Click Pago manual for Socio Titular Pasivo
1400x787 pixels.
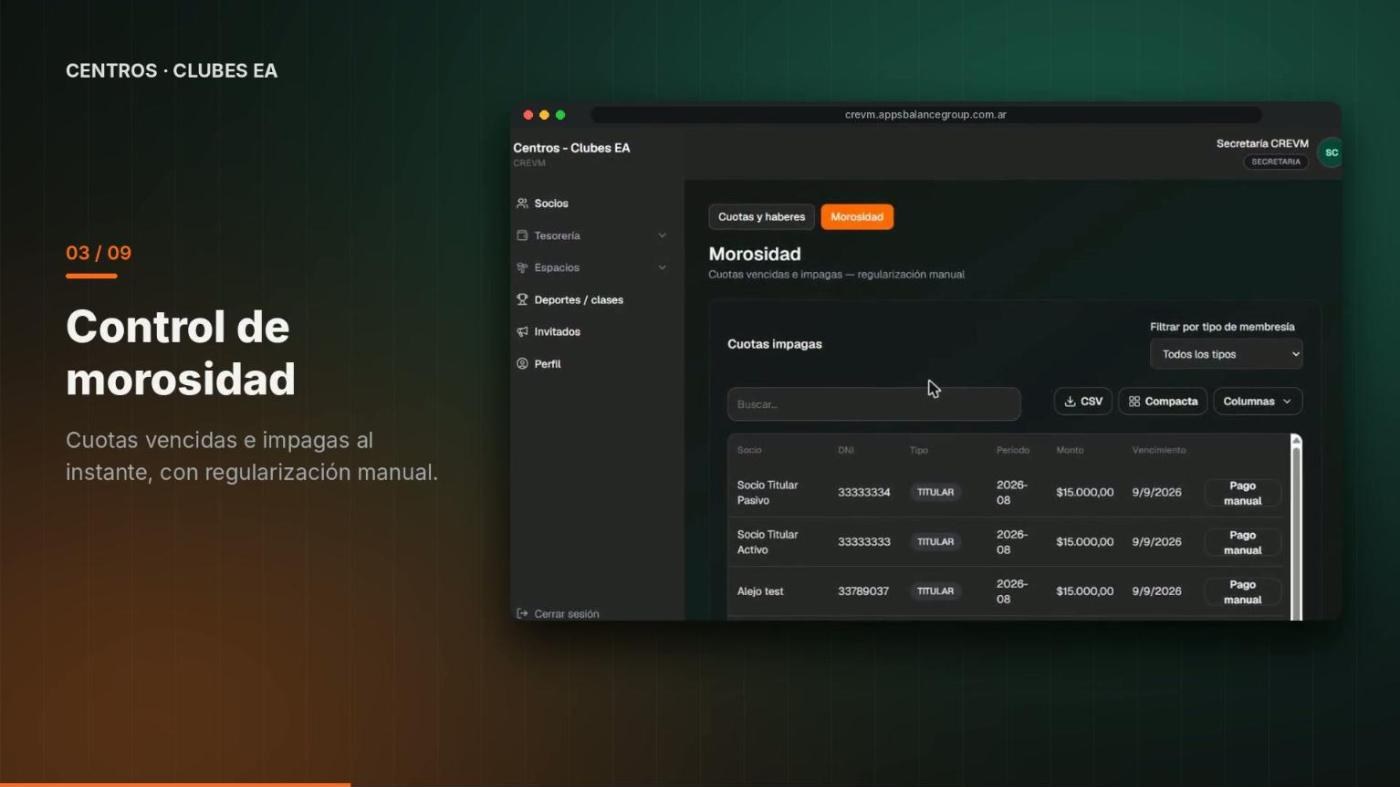pos(1242,493)
